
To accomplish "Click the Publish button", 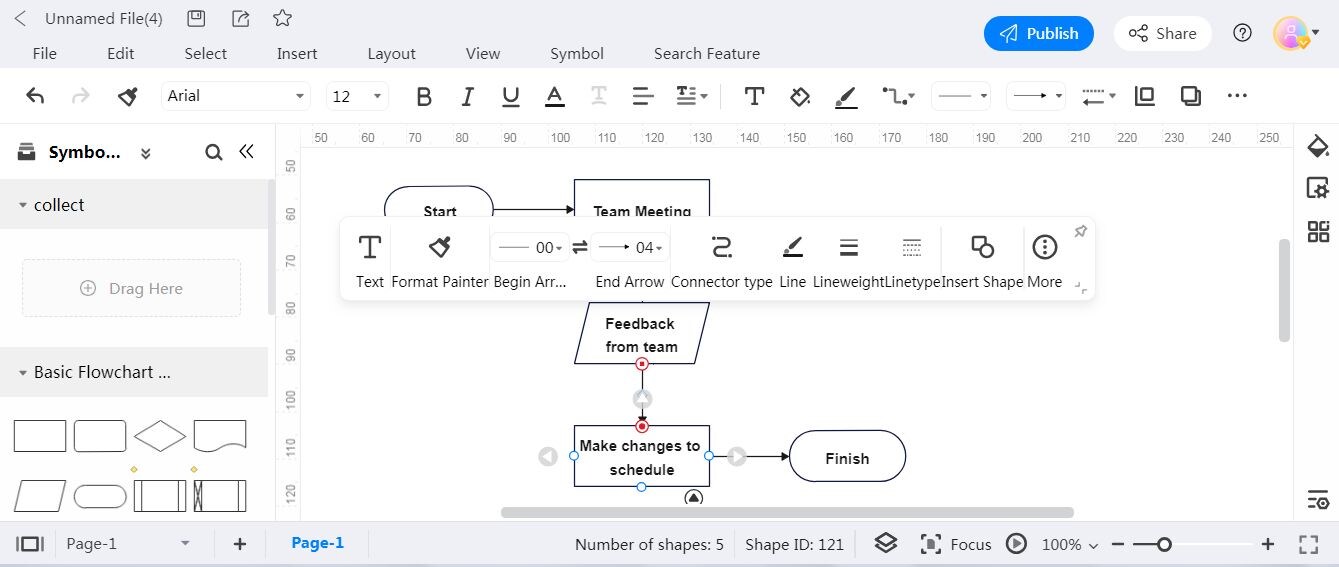I will (1039, 33).
